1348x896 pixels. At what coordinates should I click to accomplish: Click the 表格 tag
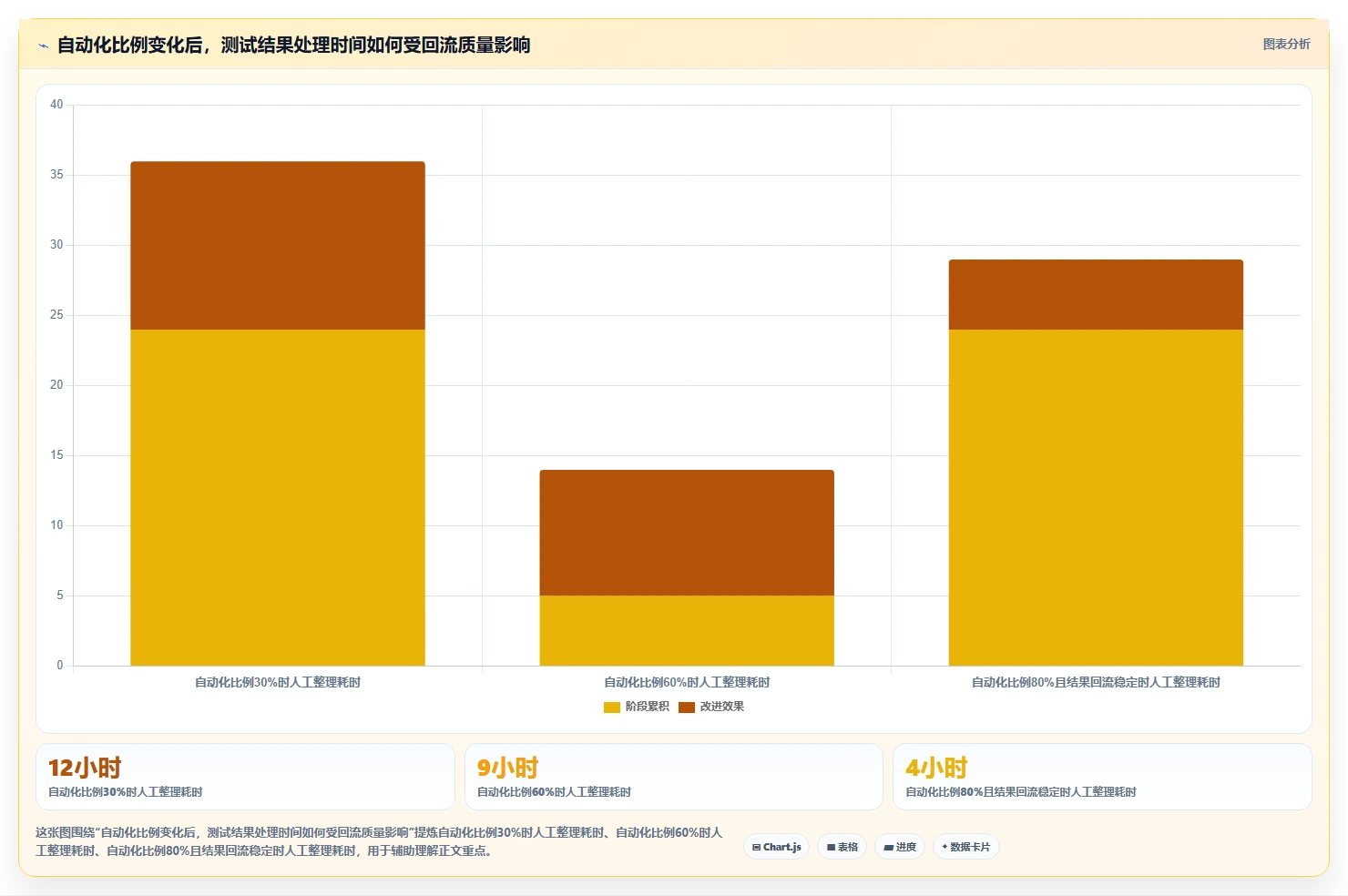(842, 847)
